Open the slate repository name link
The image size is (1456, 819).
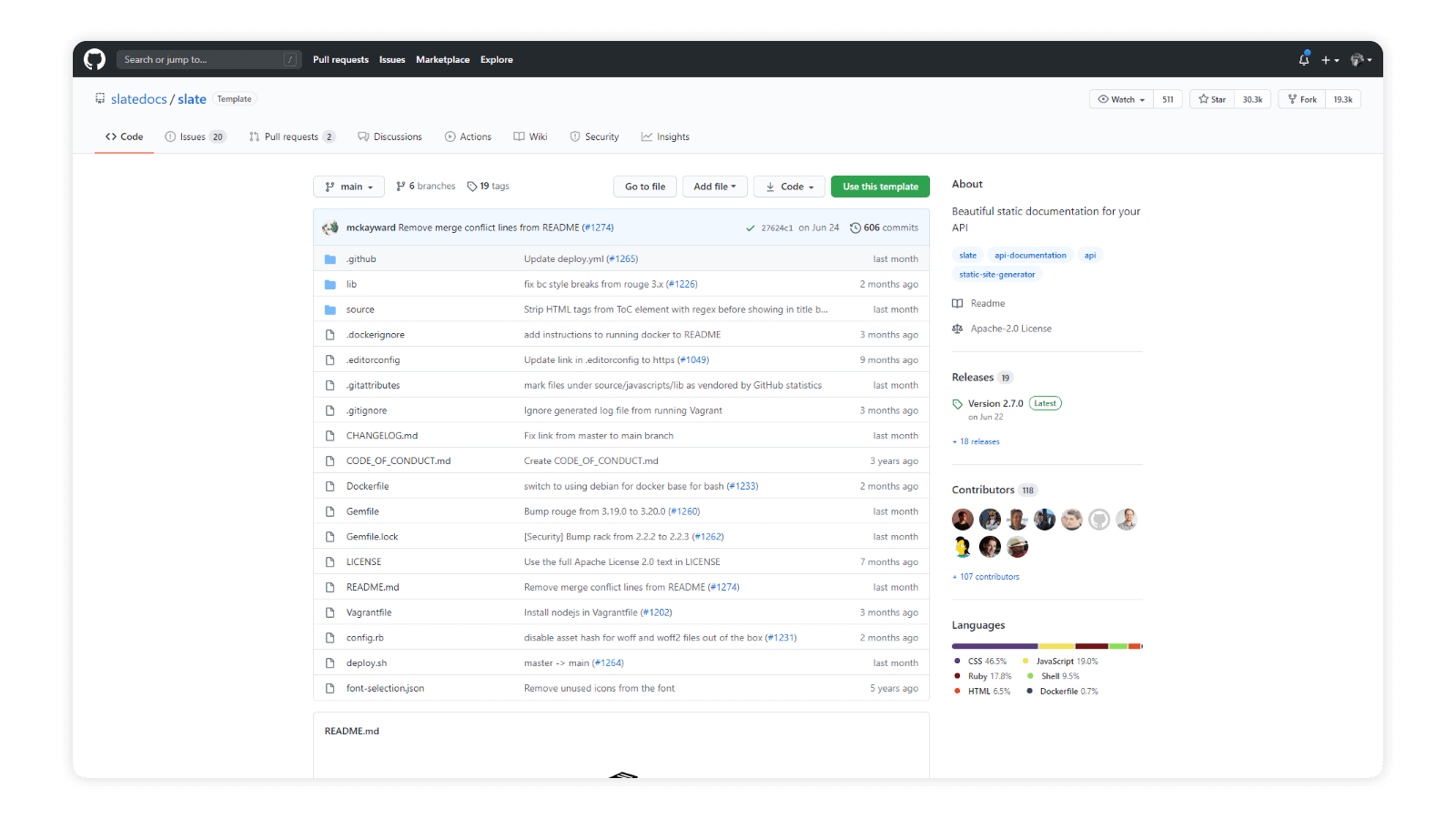pos(192,99)
